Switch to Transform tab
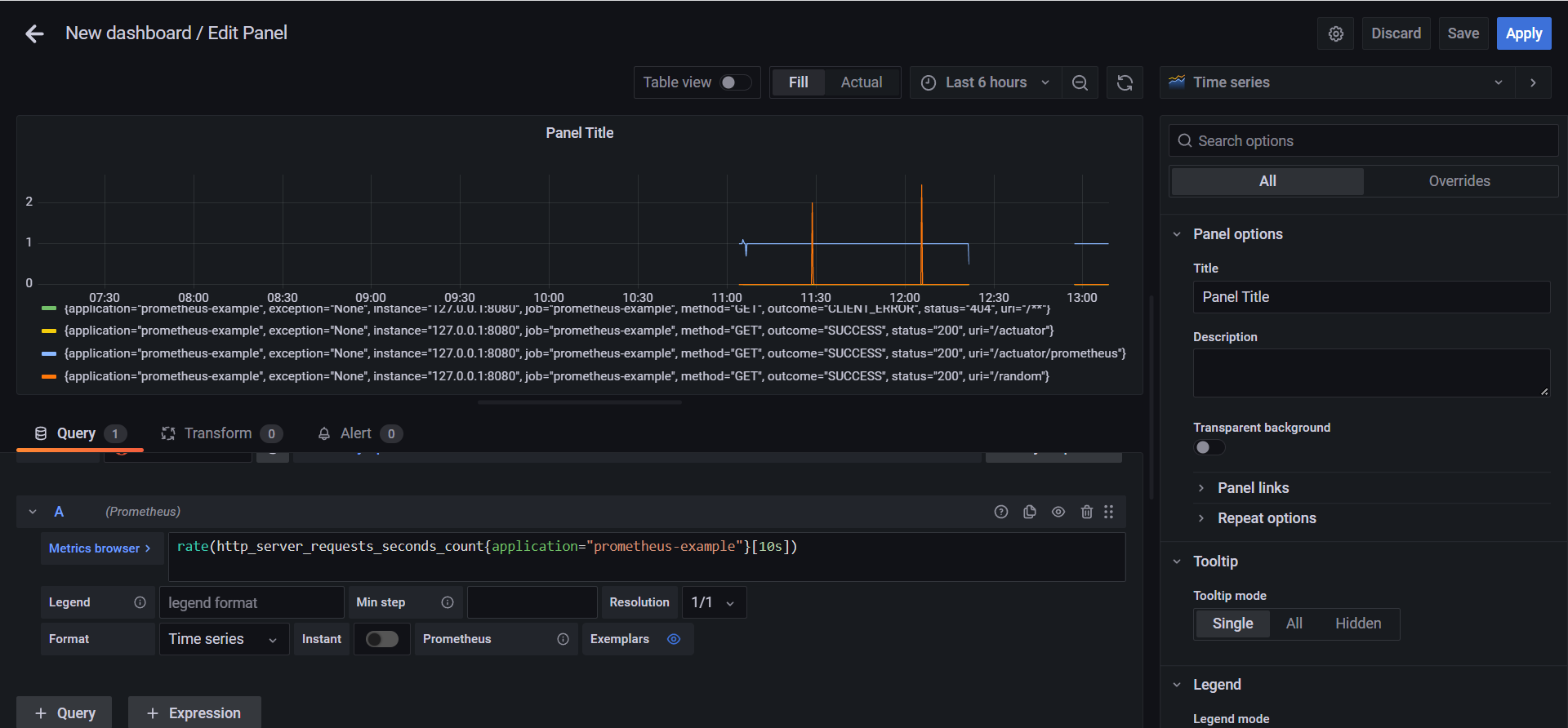The image size is (1568, 728). [x=221, y=433]
